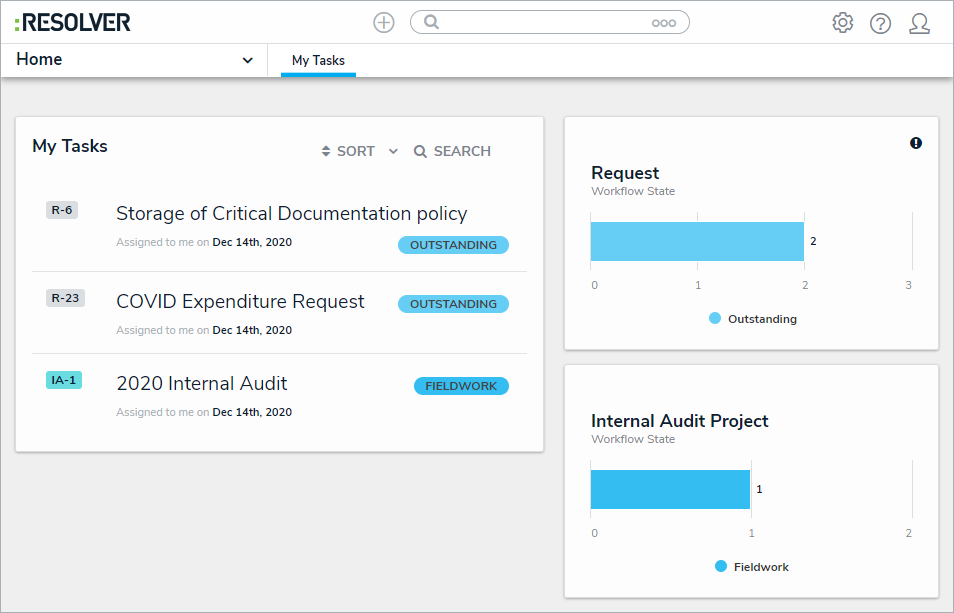Click the Sort button in My Tasks
954x613 pixels.
[348, 151]
